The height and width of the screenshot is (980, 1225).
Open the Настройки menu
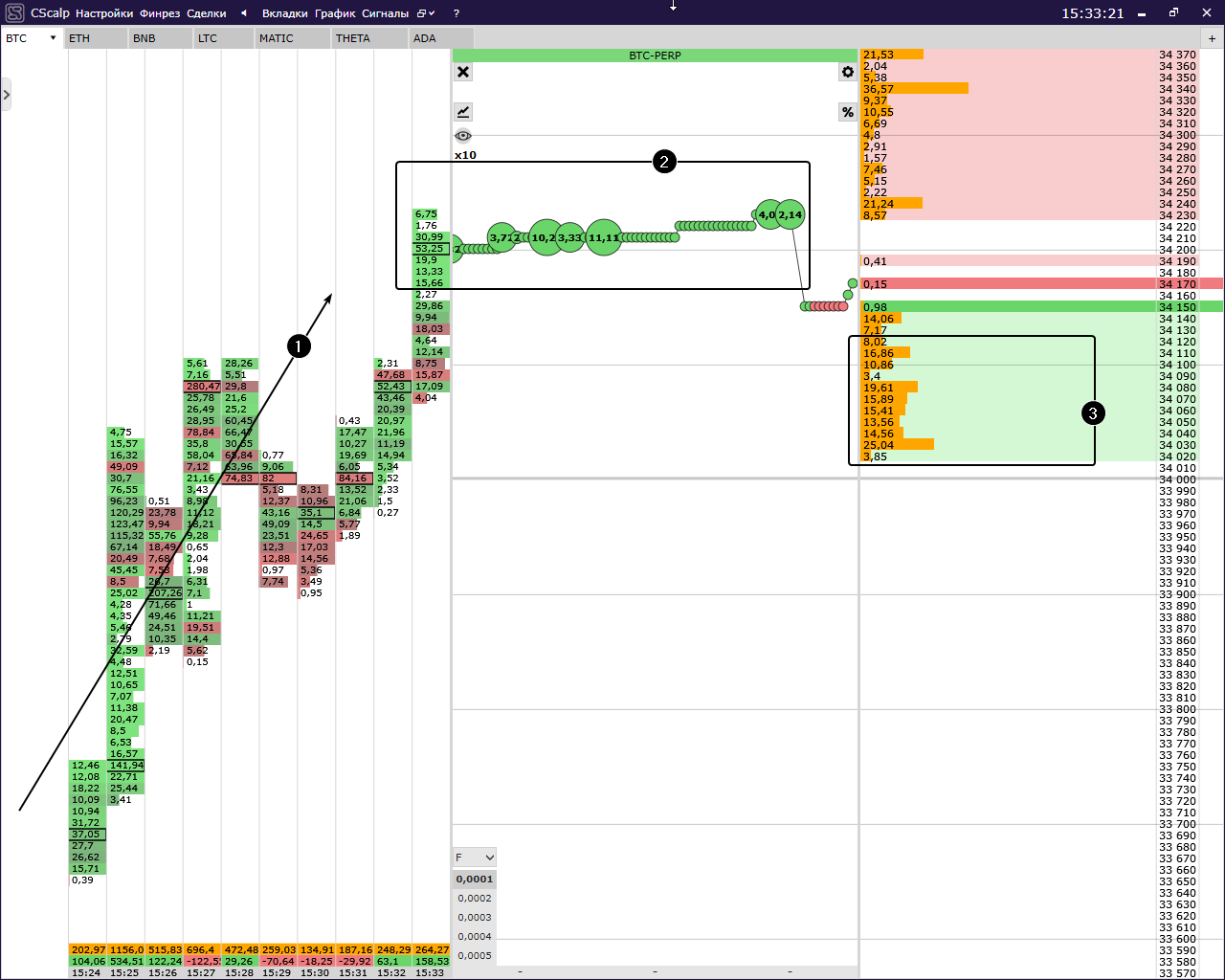pyautogui.click(x=104, y=13)
